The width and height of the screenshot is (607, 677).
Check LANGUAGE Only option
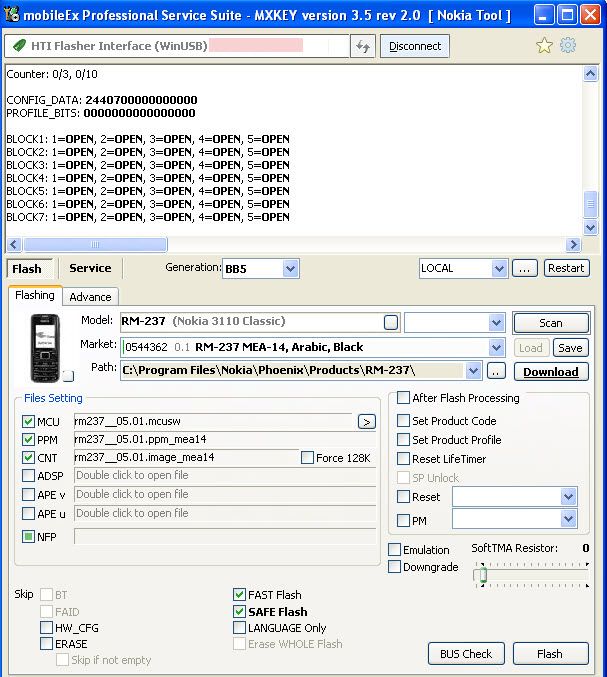239,627
